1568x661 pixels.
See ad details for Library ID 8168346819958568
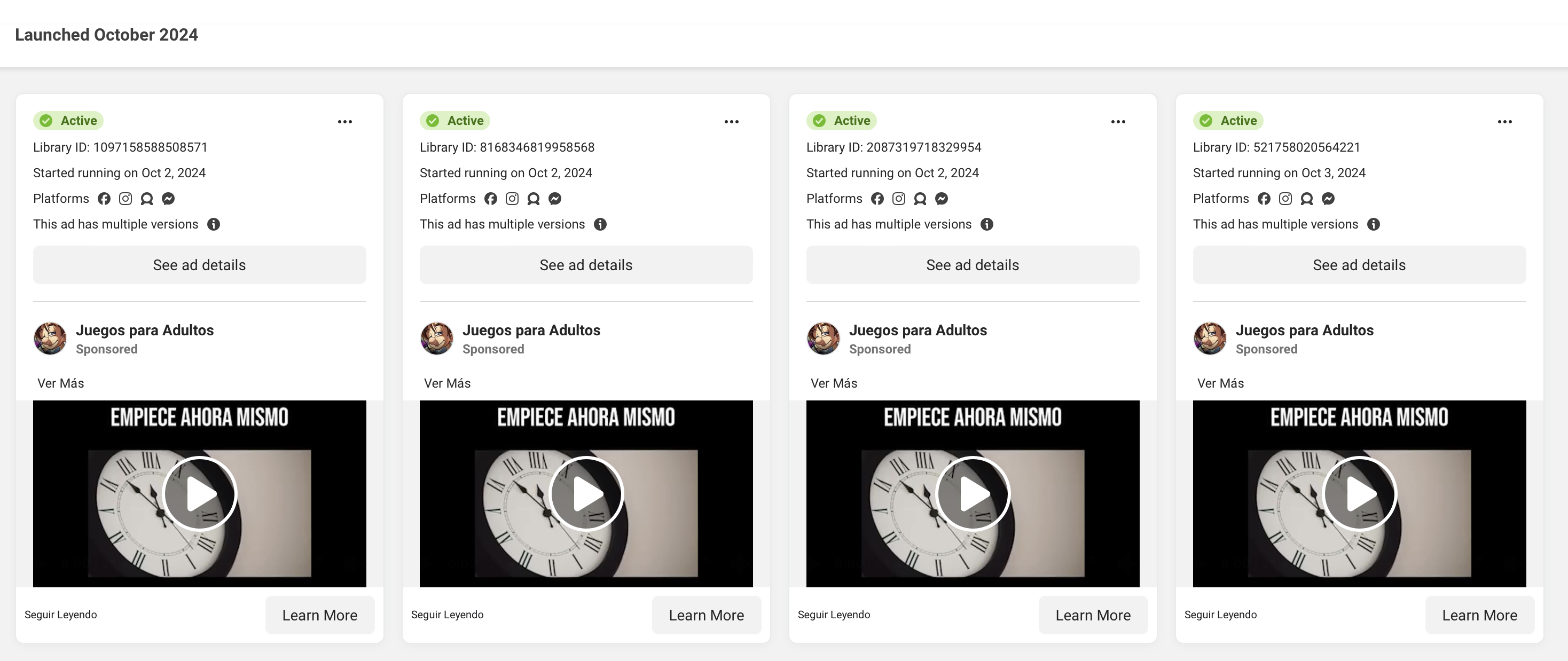586,265
